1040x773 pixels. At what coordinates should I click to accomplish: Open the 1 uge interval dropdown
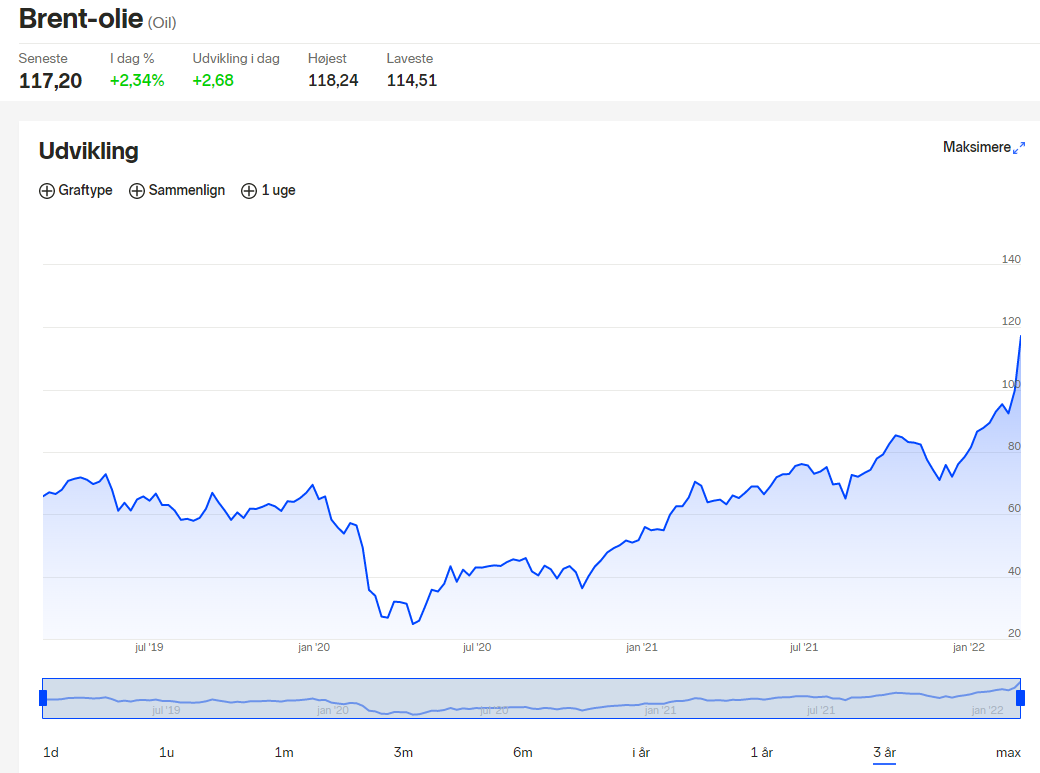pyautogui.click(x=268, y=190)
